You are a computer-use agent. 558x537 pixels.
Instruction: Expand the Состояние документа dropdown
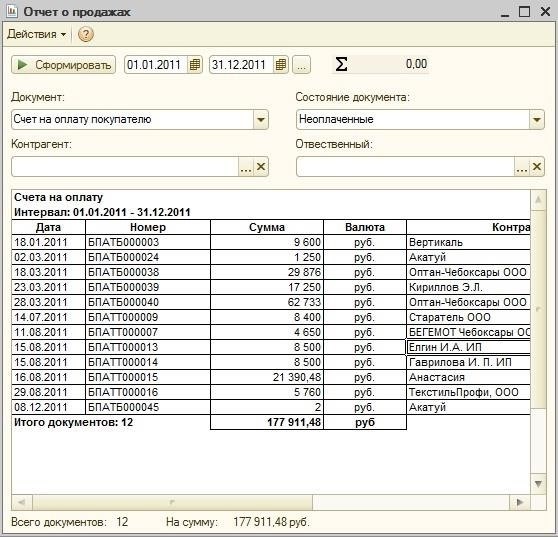(x=537, y=120)
